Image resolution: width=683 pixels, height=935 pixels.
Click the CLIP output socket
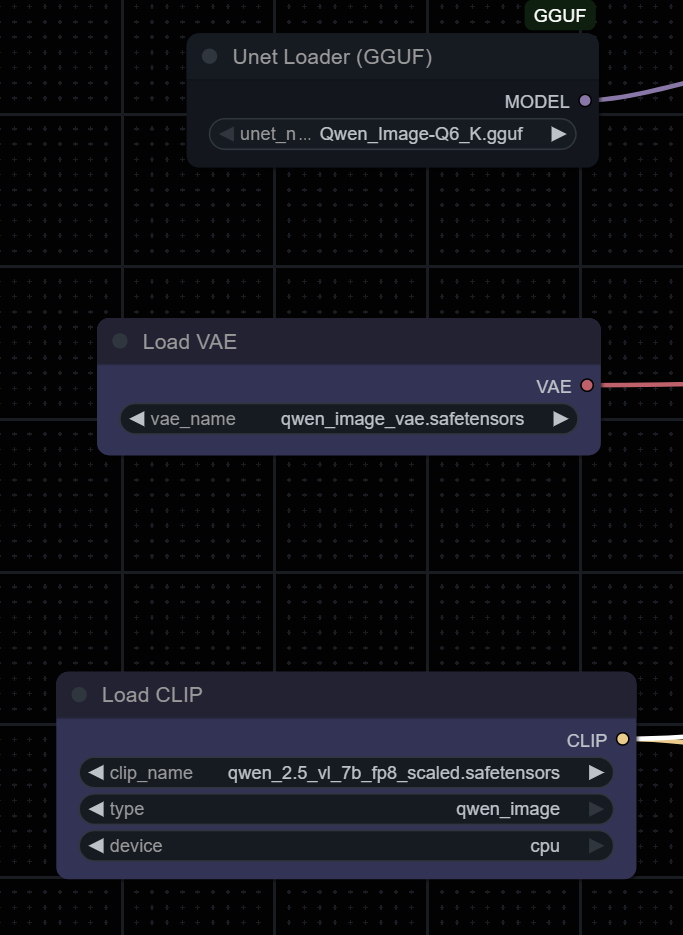pos(622,739)
